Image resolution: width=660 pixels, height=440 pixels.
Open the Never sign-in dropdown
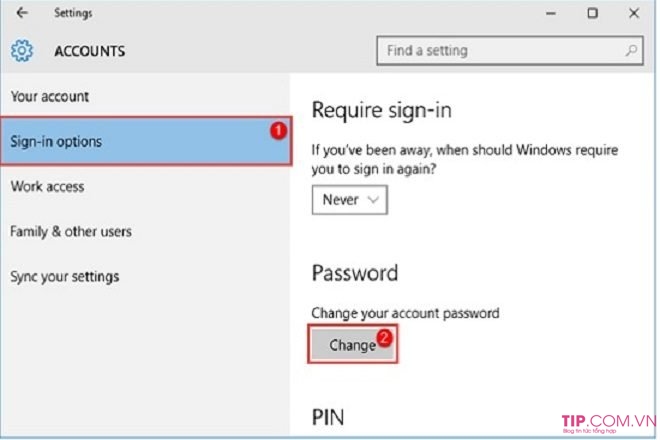pyautogui.click(x=350, y=200)
